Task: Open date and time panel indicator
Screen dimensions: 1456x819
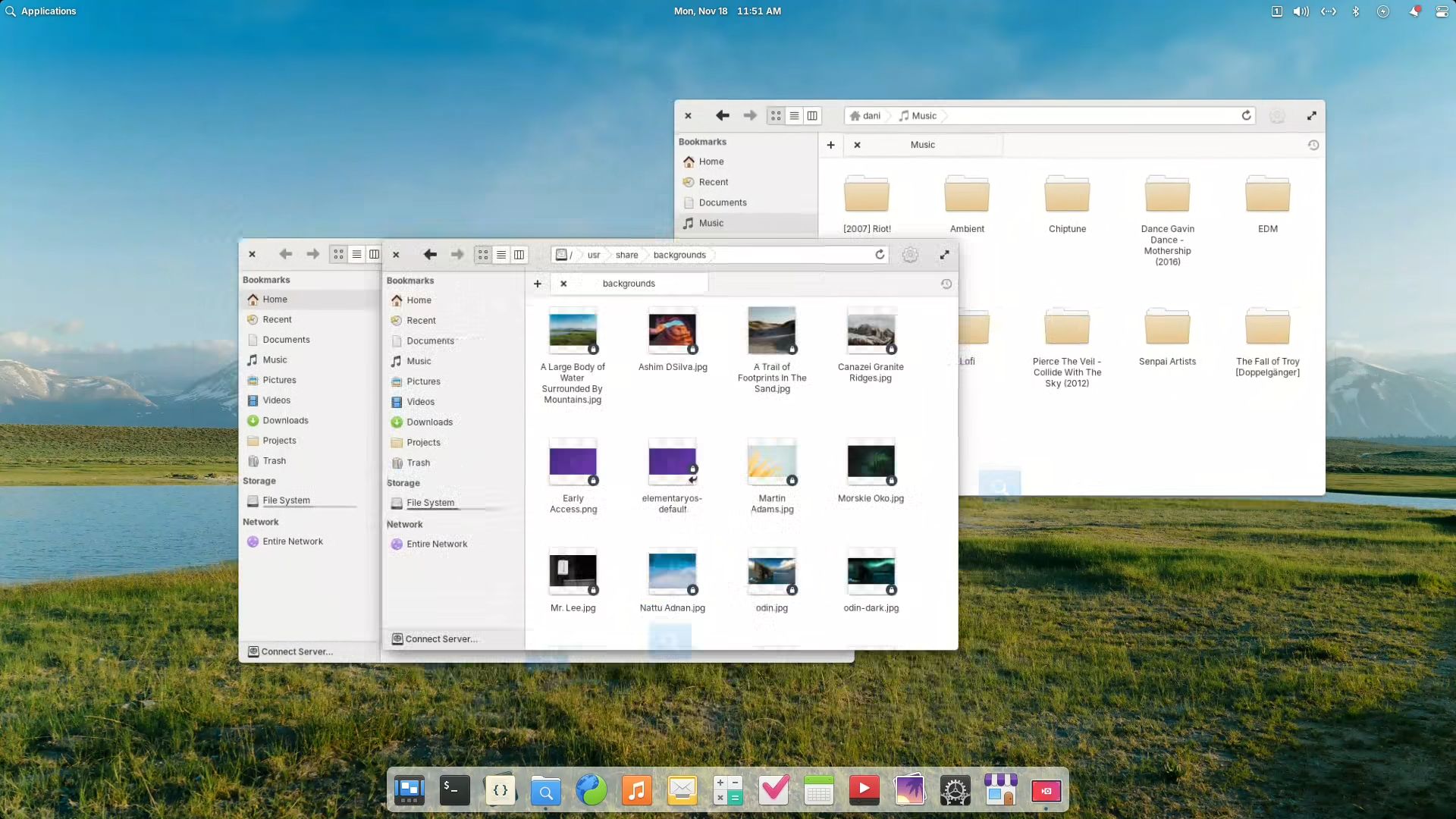Action: point(727,11)
